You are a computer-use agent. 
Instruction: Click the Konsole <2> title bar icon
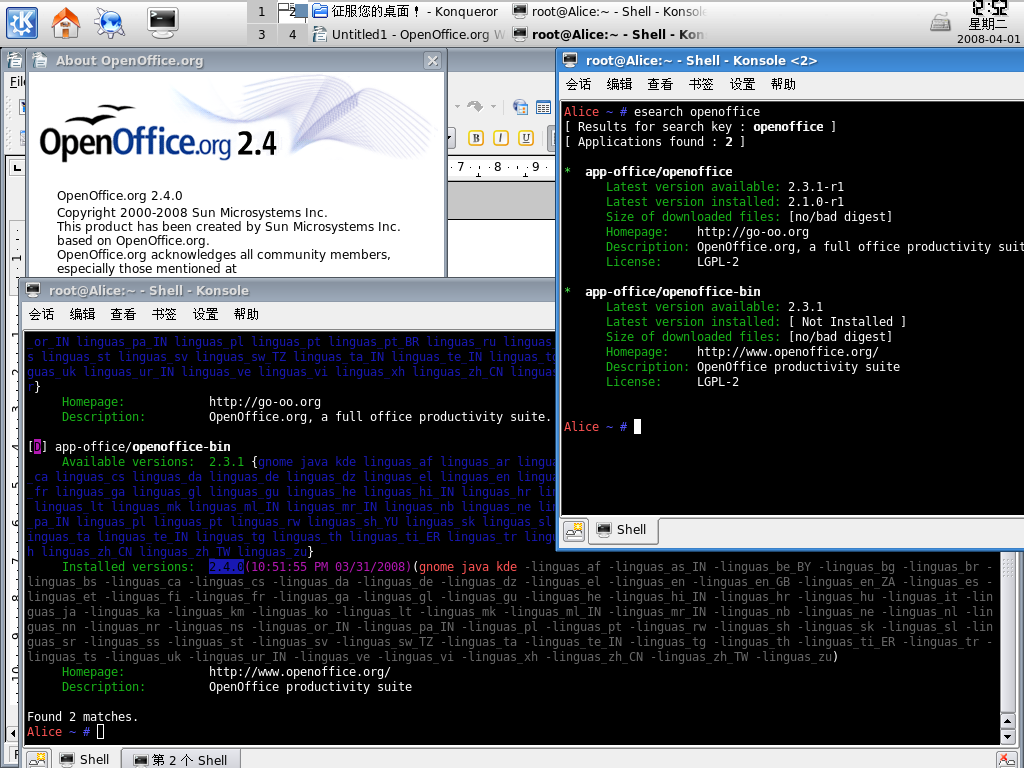(x=570, y=60)
